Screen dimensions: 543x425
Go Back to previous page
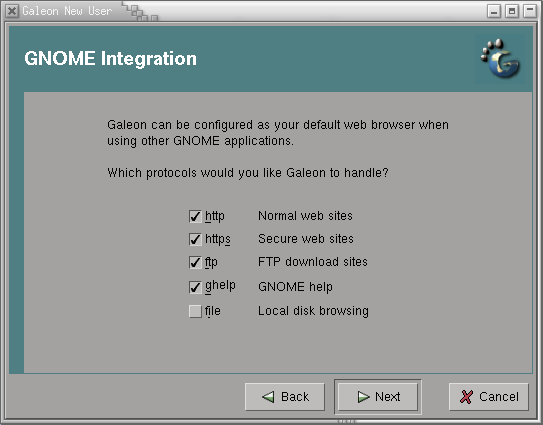click(x=285, y=397)
